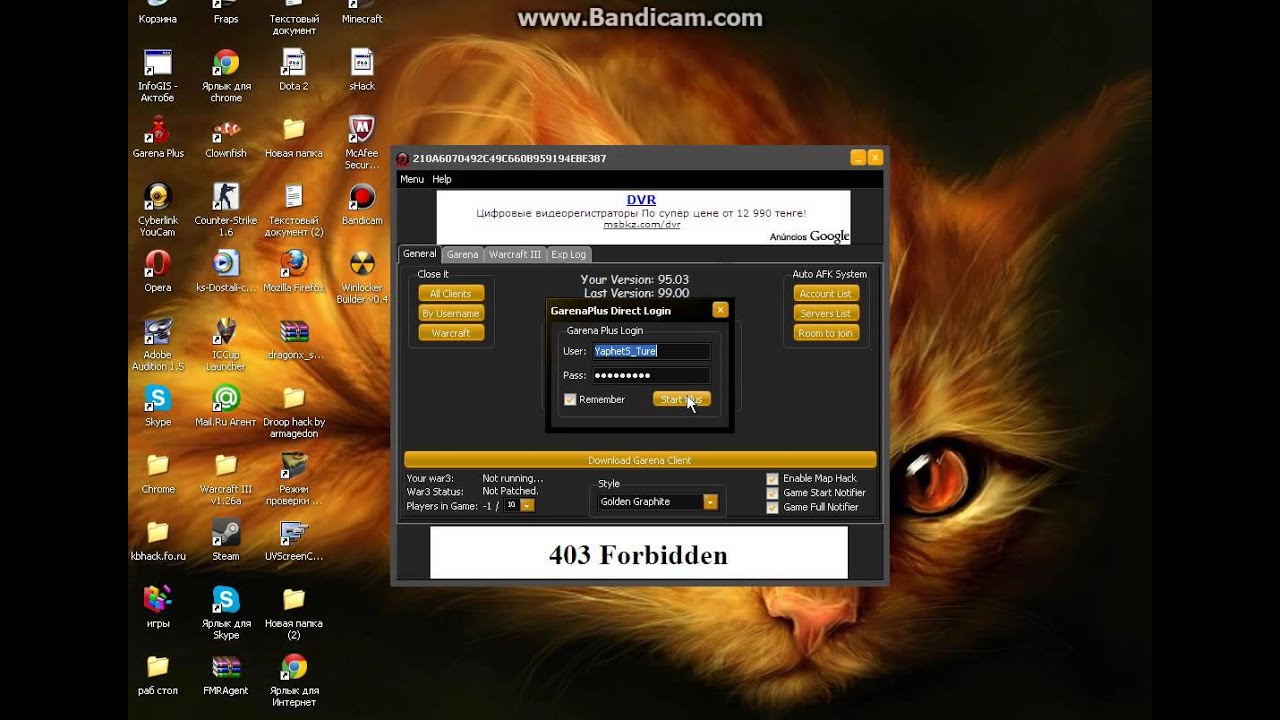
Task: Open the Текстовый документ (2) file icon
Action: 294,210
